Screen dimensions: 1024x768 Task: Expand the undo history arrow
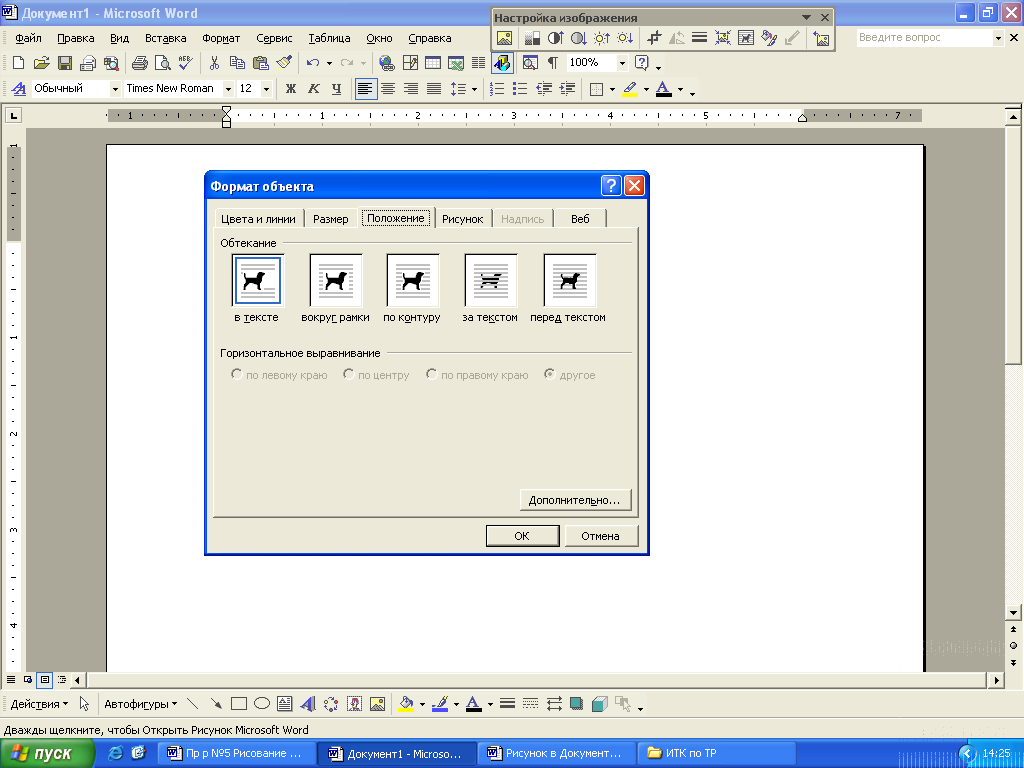[x=329, y=63]
